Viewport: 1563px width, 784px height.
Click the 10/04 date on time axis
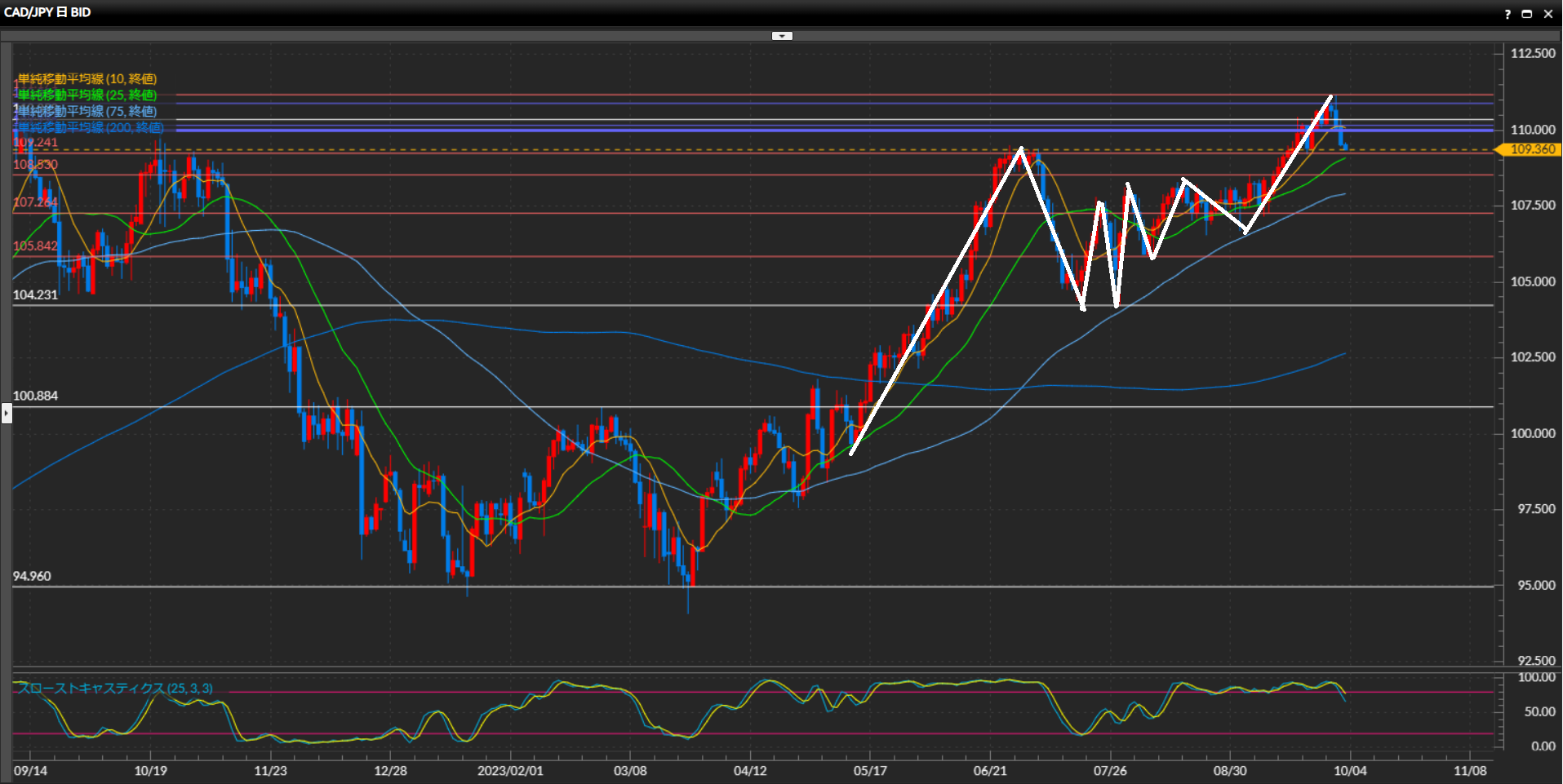tap(1350, 771)
